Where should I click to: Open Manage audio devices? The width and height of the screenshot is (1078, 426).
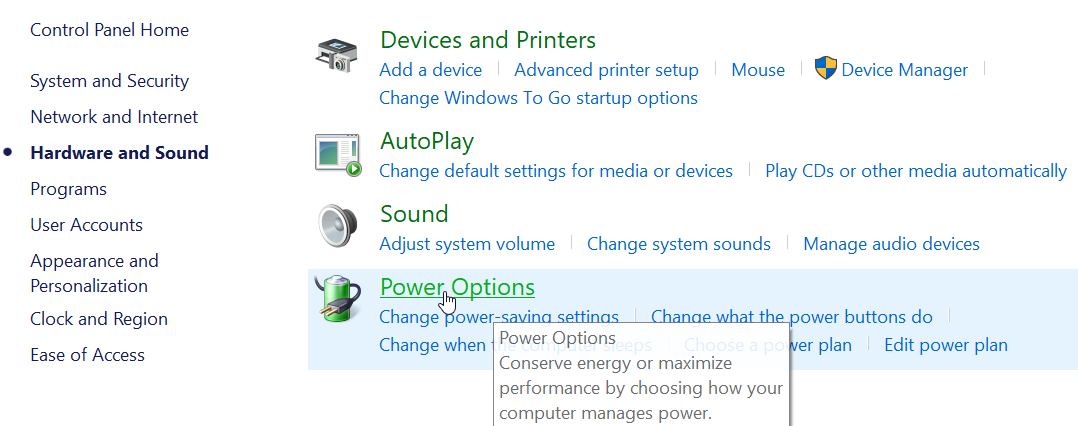click(892, 244)
